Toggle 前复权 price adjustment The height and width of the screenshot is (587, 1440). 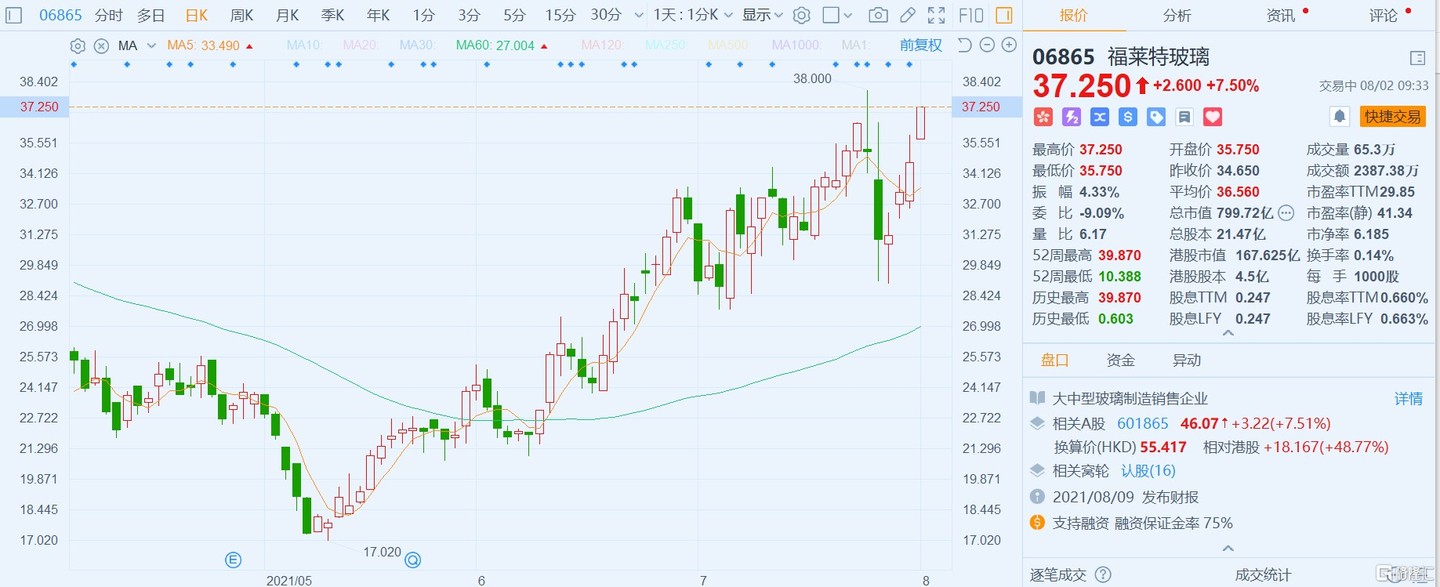click(921, 45)
